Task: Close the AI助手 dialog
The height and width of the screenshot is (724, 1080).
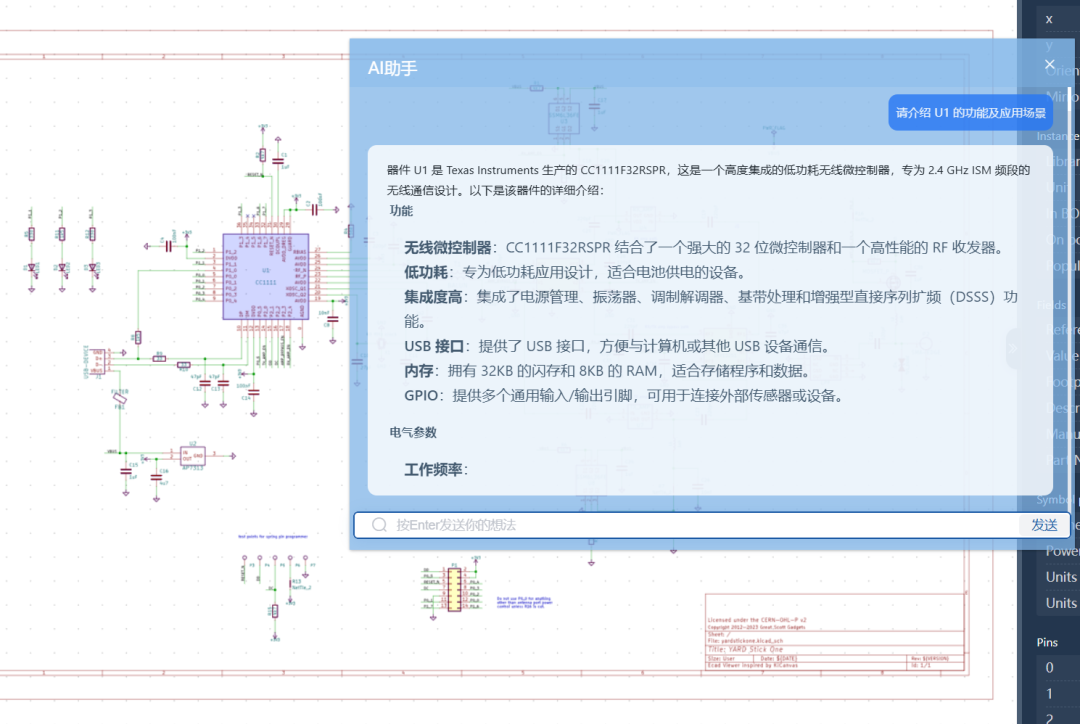Action: [1049, 65]
